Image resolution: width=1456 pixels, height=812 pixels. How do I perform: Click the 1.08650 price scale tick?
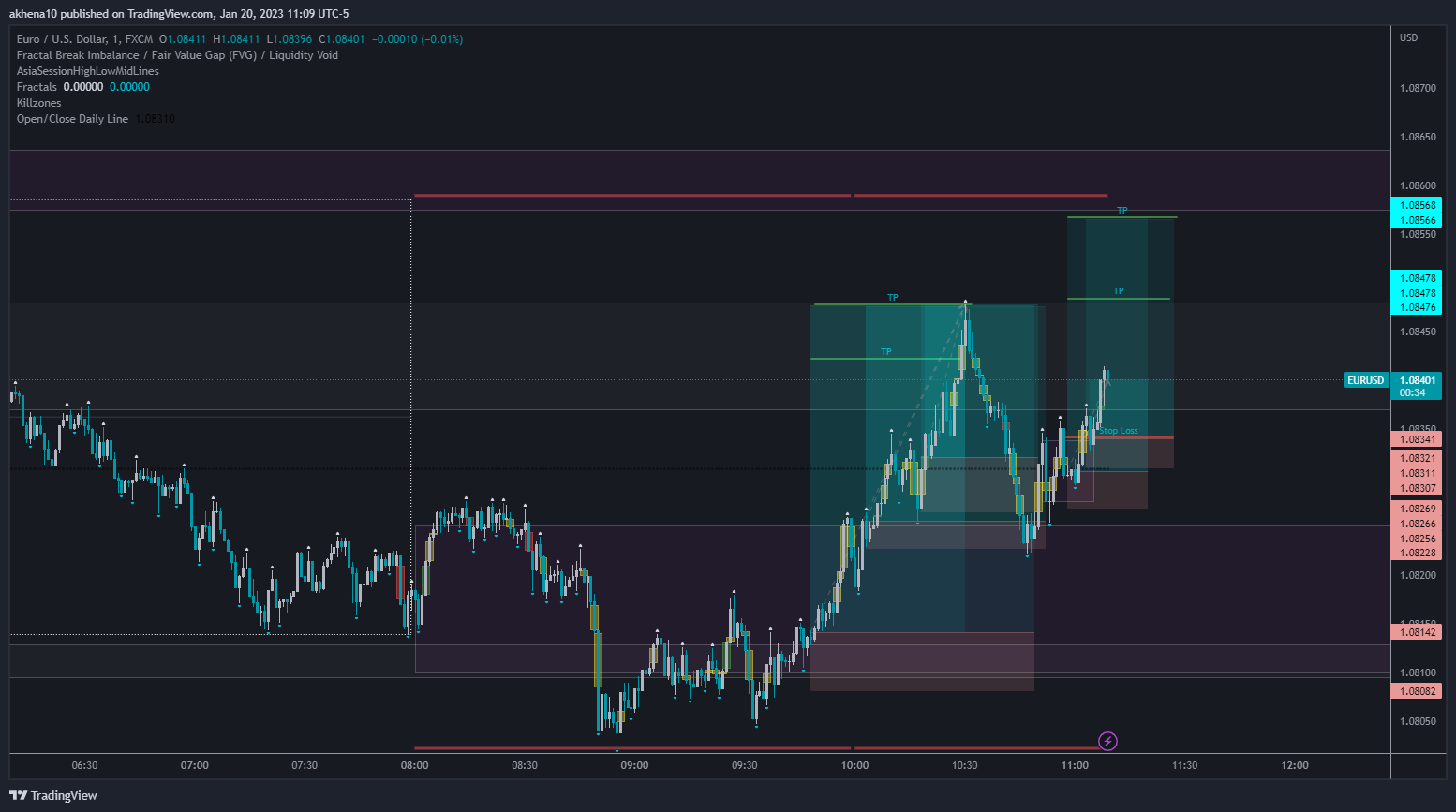[x=1418, y=137]
